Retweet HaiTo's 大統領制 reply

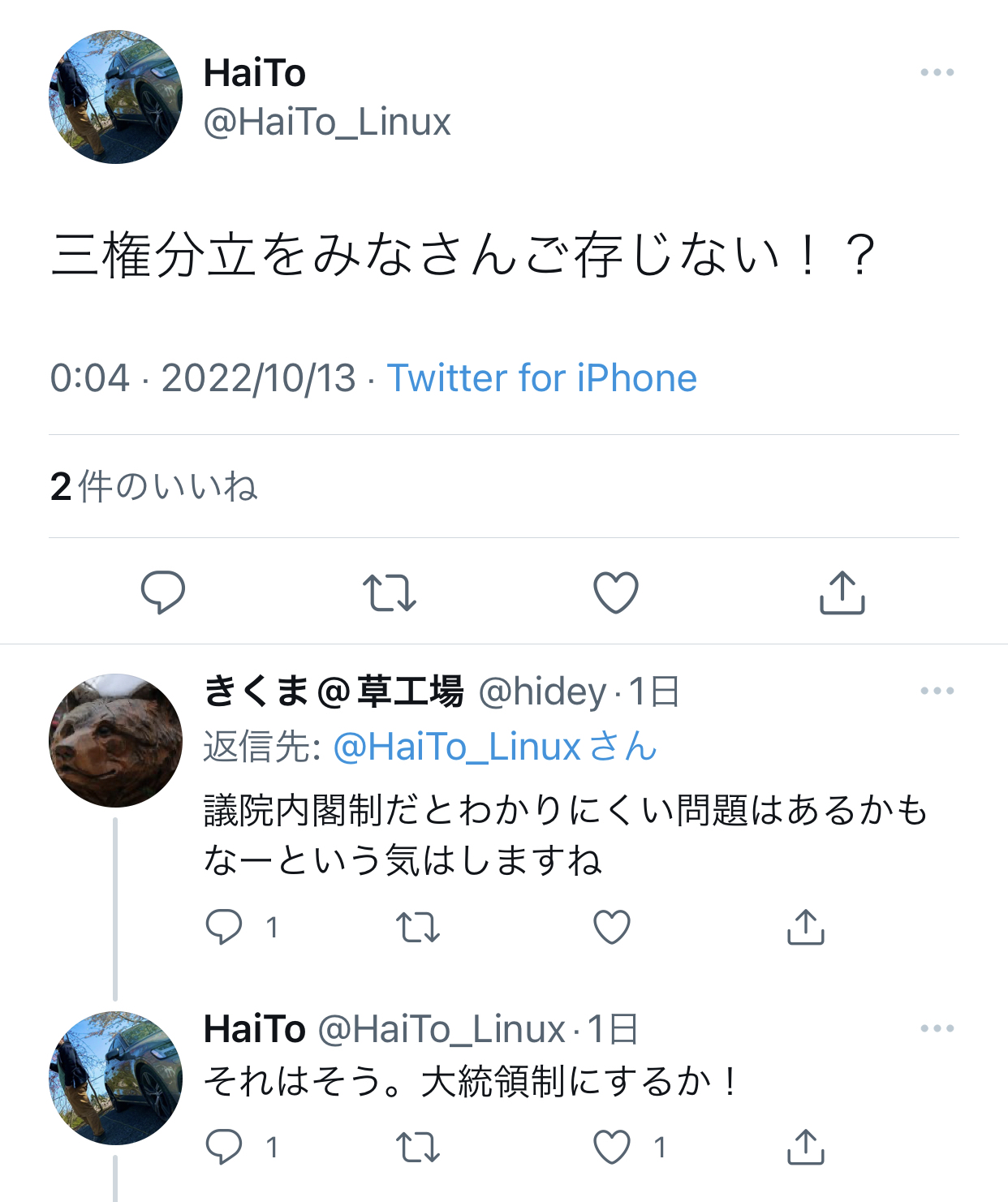[x=418, y=1147]
